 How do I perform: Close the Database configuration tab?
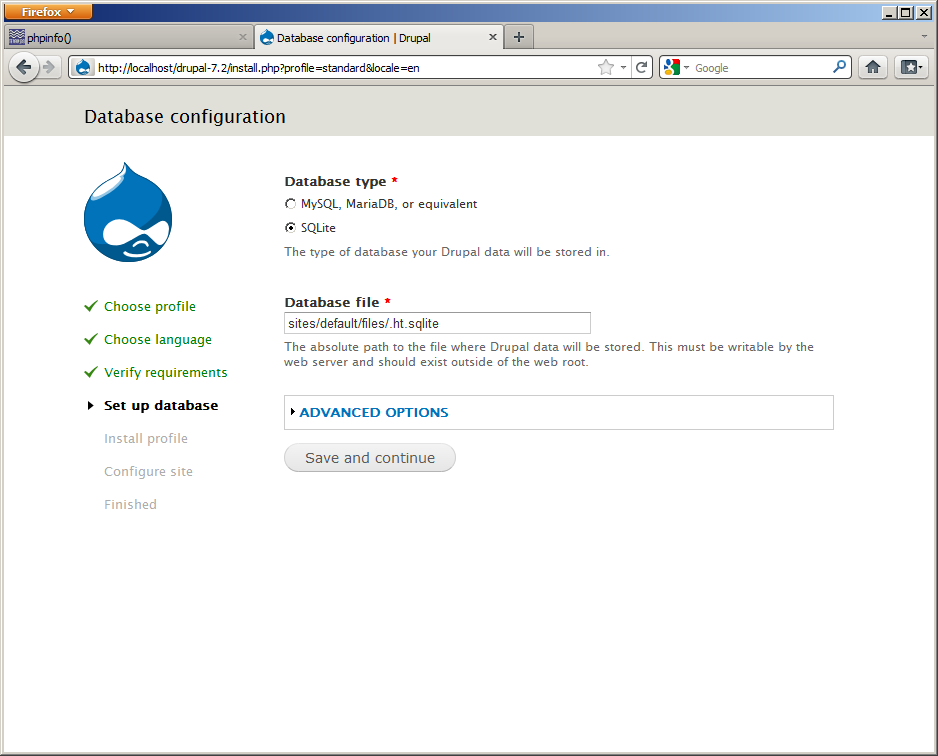coord(492,37)
